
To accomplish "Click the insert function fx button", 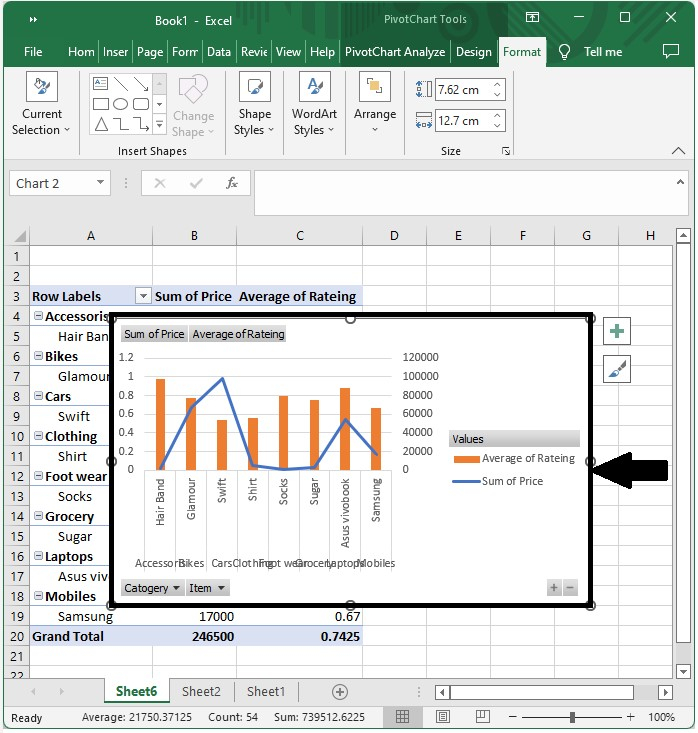I will [x=232, y=183].
